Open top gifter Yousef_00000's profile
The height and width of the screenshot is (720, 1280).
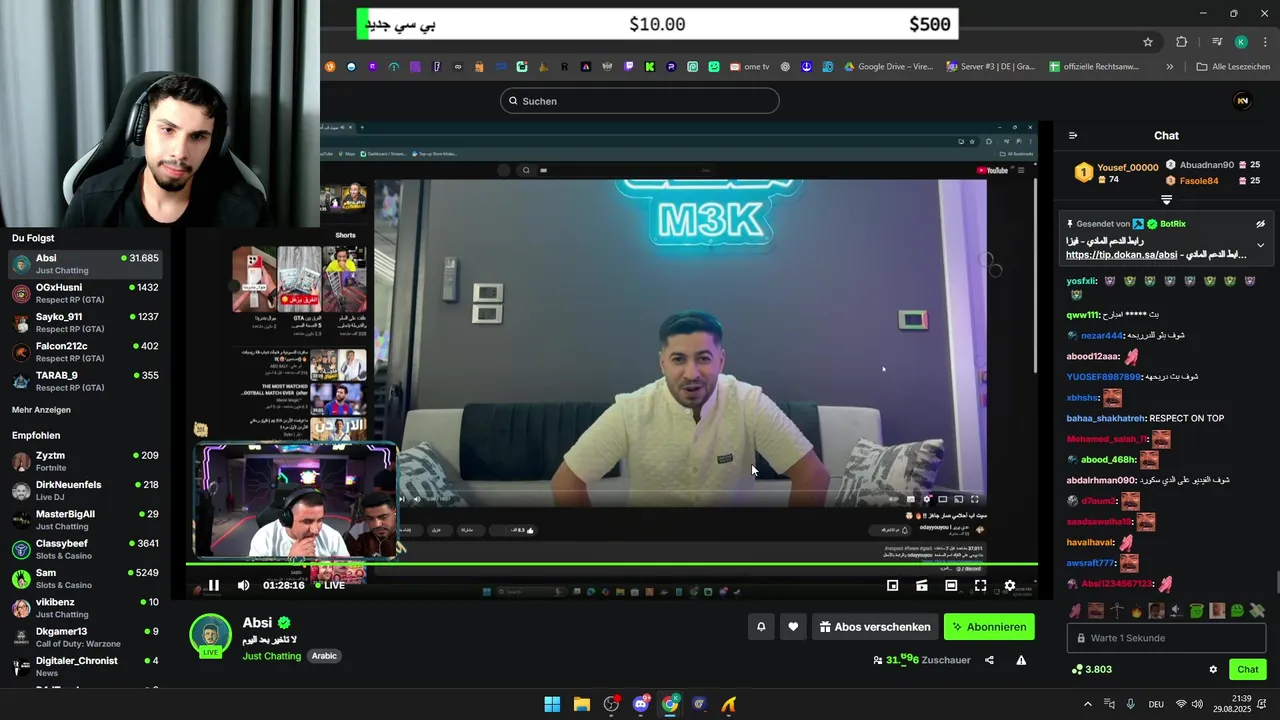coord(1128,167)
